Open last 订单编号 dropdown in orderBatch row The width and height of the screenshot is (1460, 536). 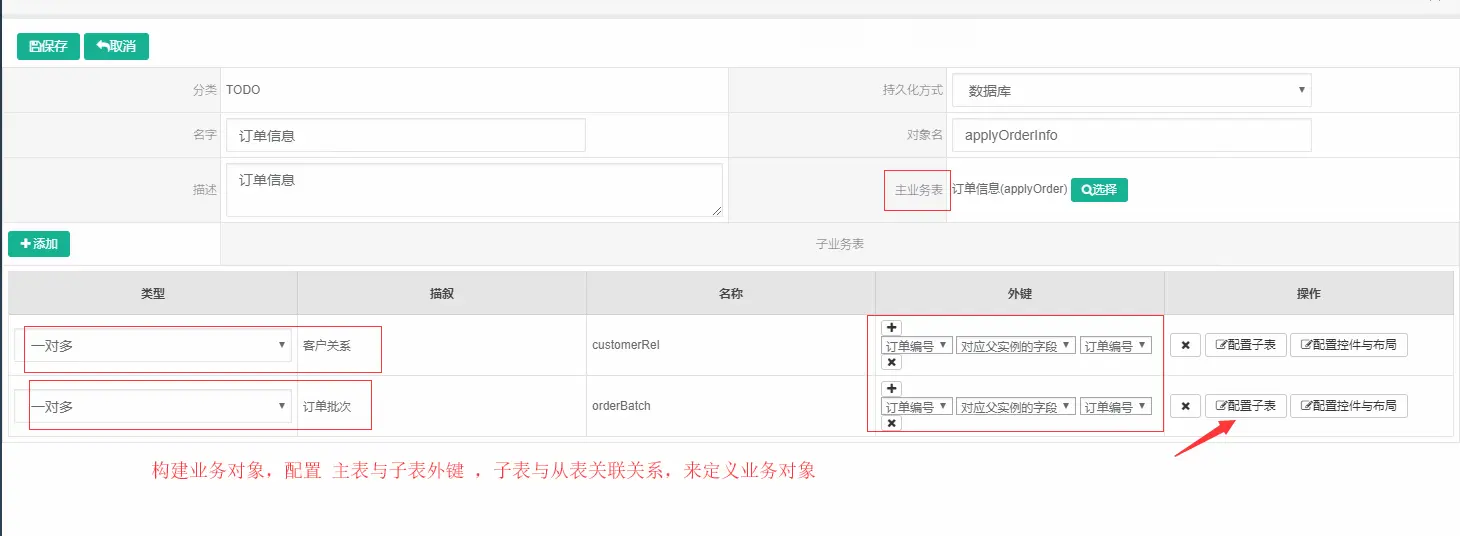point(1116,407)
